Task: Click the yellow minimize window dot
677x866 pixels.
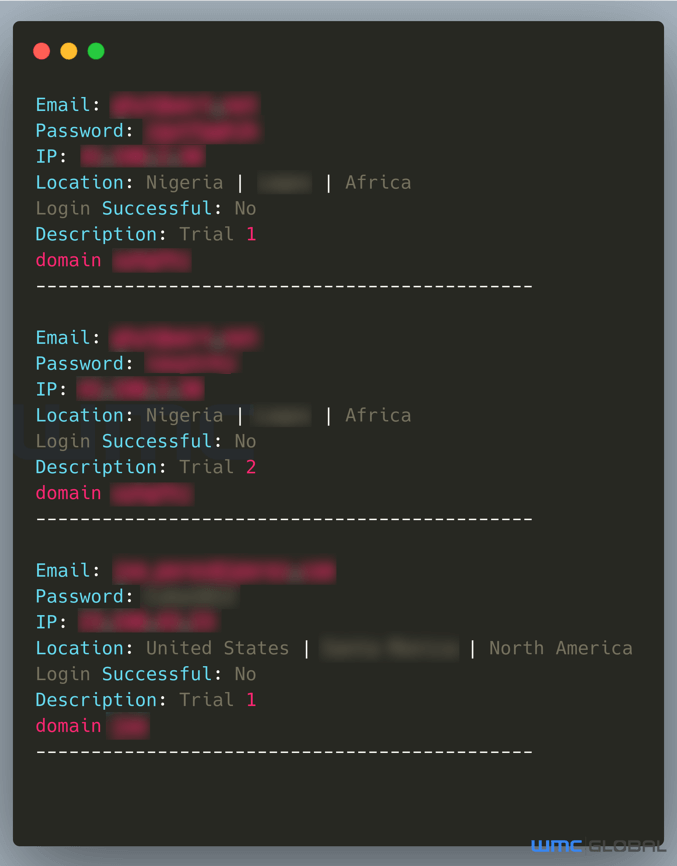Action: (x=68, y=51)
